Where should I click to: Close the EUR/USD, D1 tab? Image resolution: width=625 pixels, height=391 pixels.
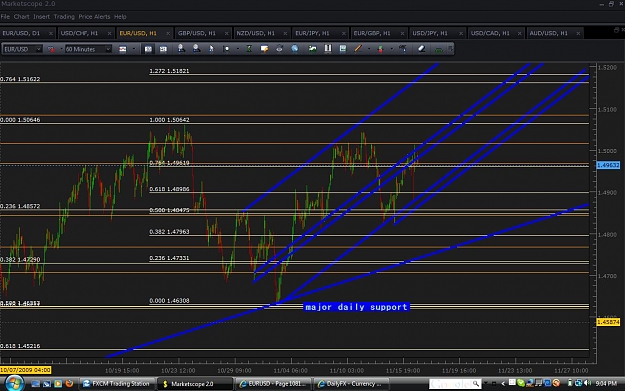[x=51, y=33]
